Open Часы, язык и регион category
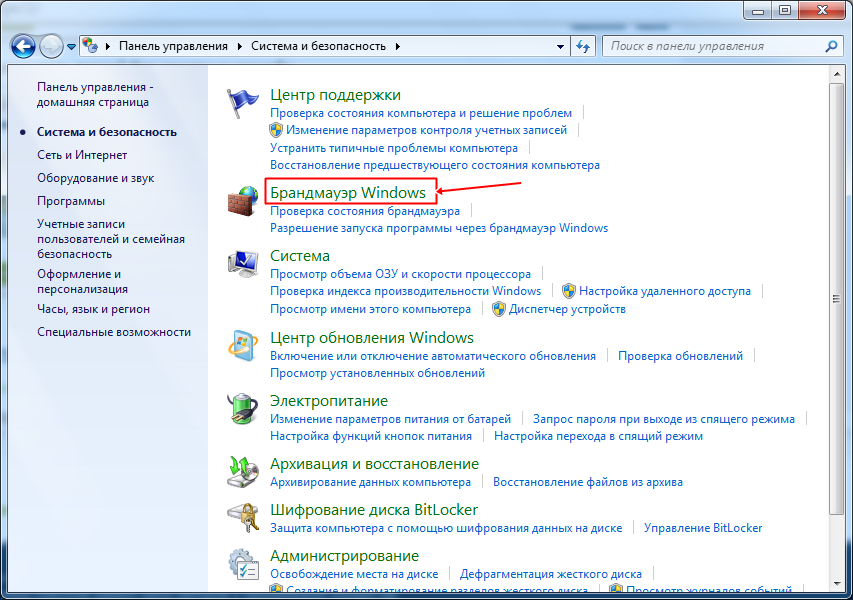This screenshot has height=600, width=853. pos(94,309)
